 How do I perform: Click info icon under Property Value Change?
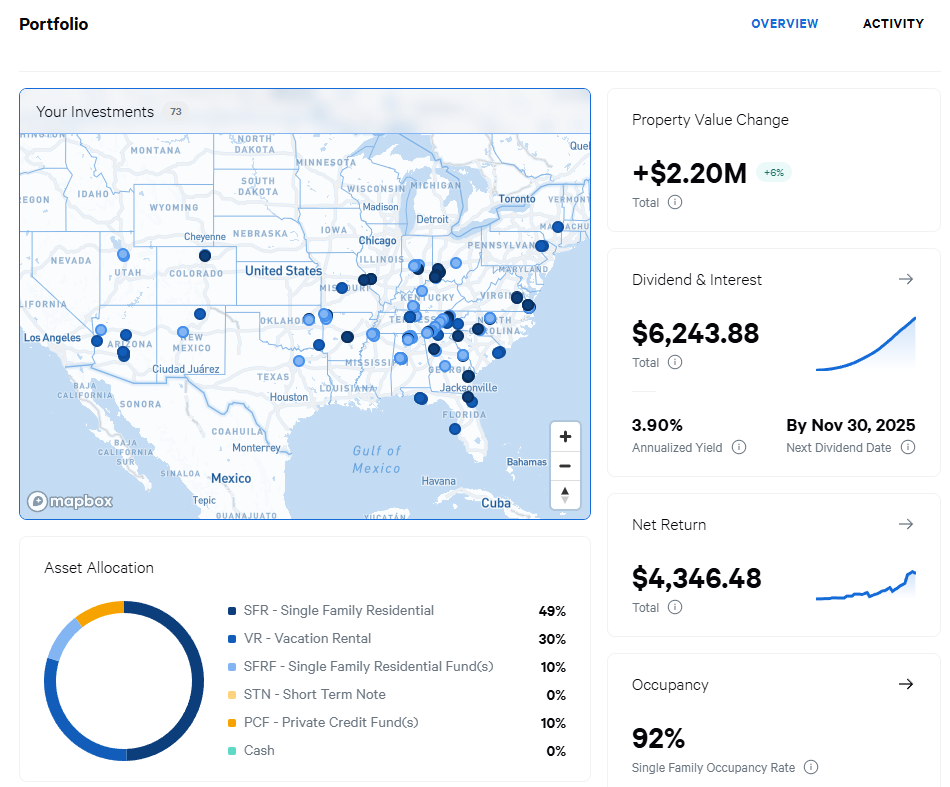pyautogui.click(x=675, y=202)
